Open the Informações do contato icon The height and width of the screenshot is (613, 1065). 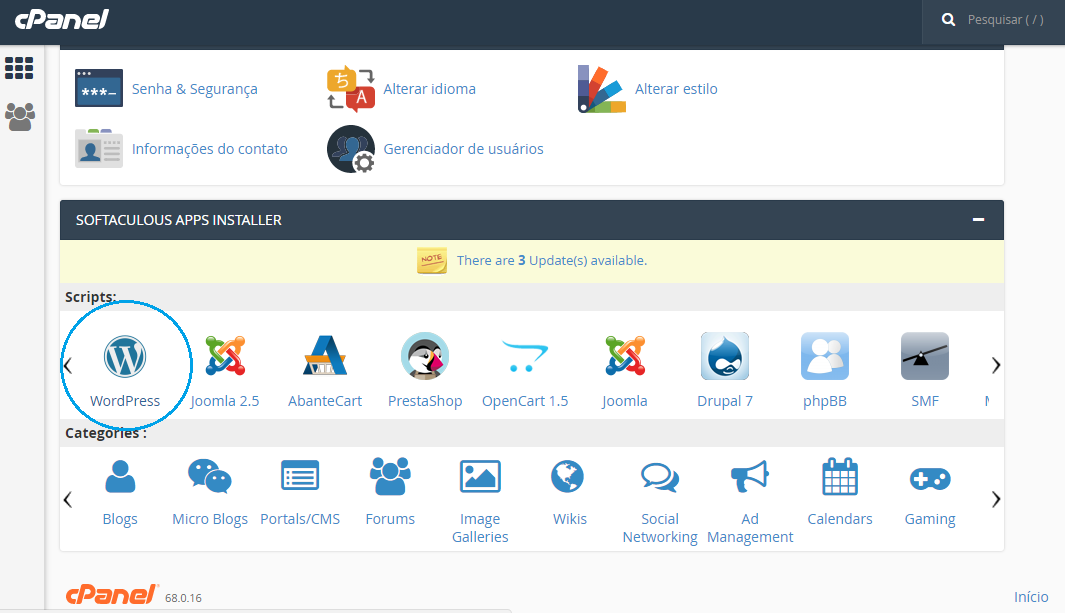pos(98,148)
